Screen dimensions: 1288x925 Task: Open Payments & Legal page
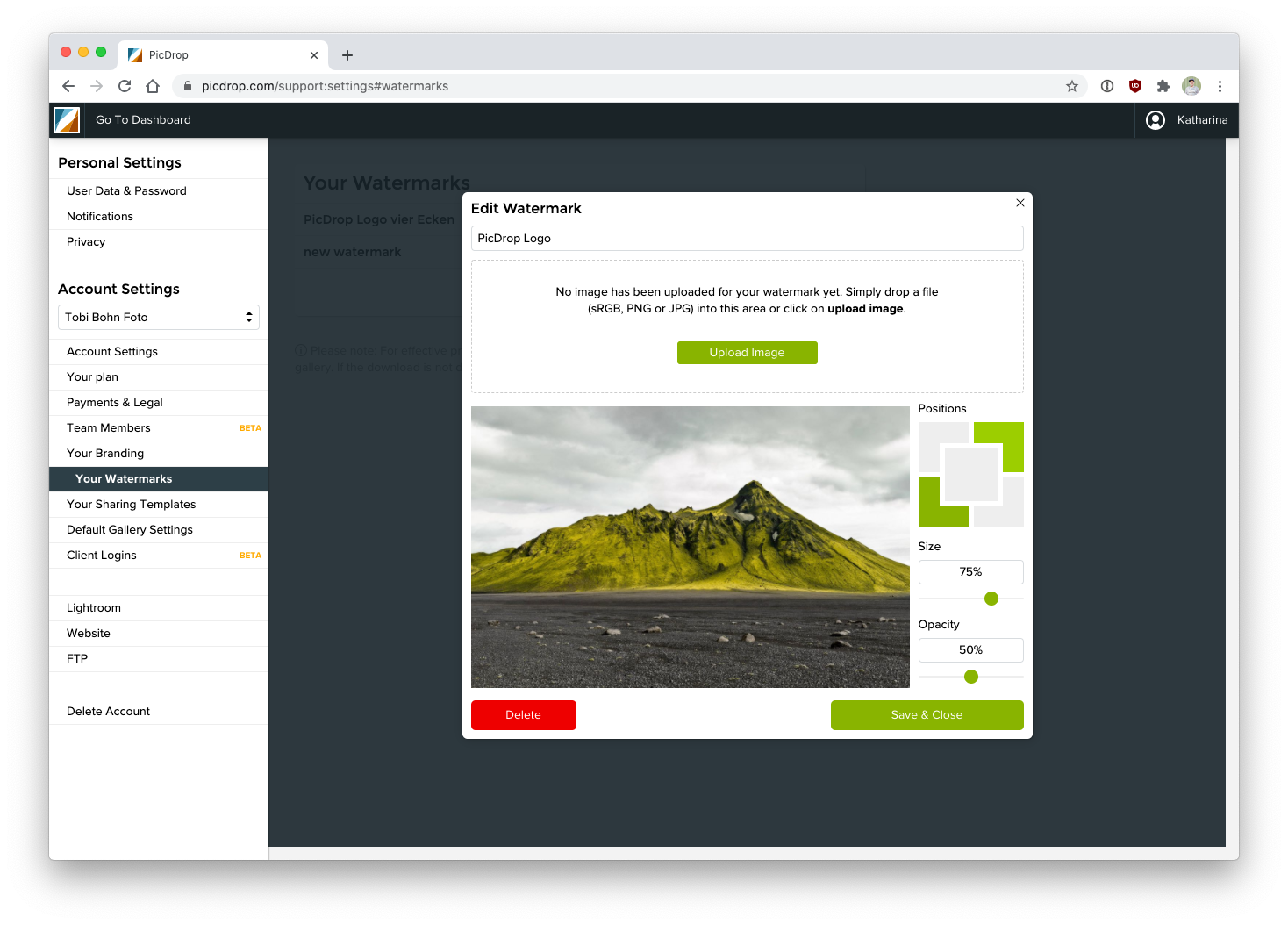(x=159, y=403)
